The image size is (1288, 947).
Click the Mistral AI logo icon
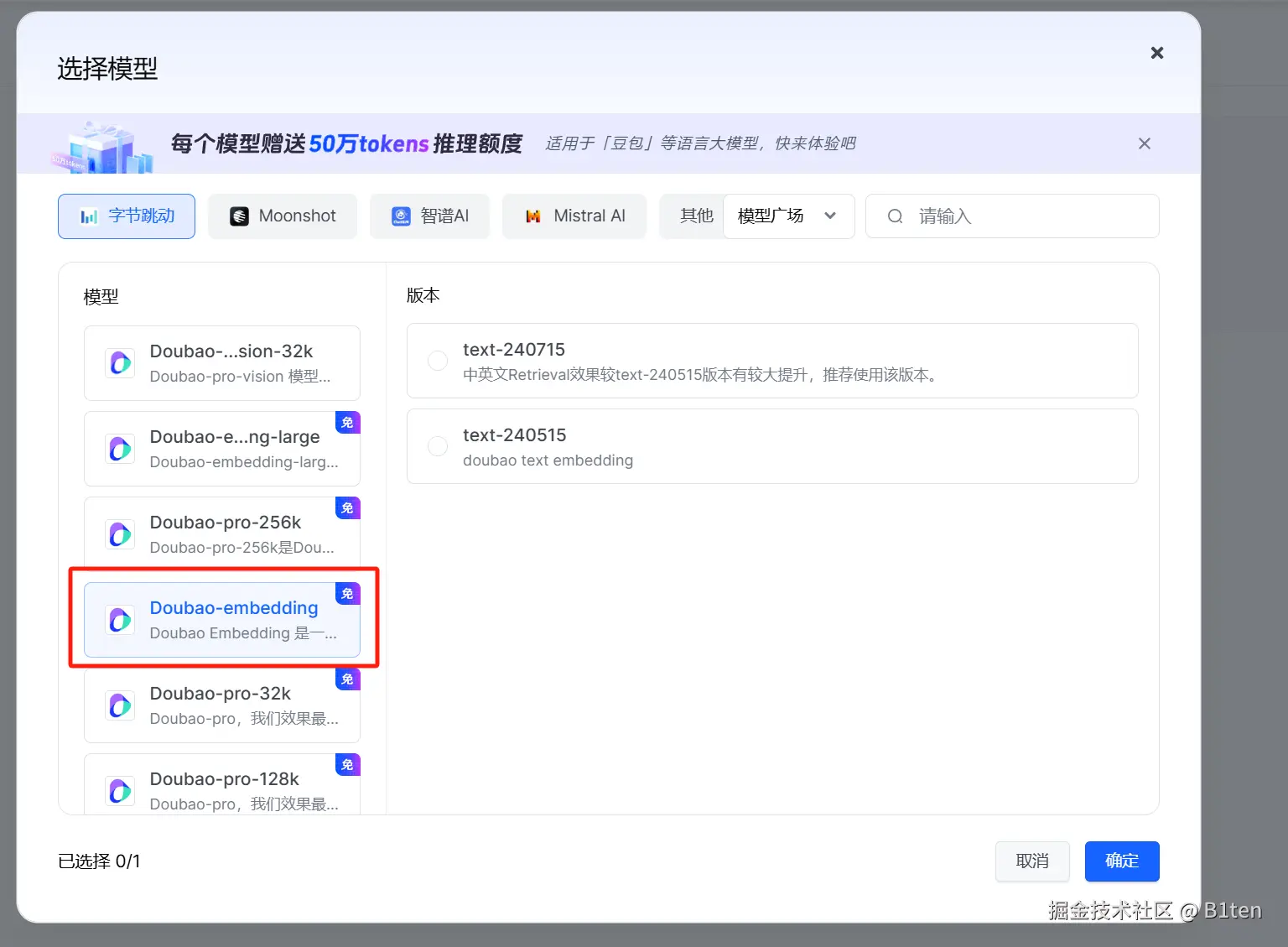tap(533, 216)
